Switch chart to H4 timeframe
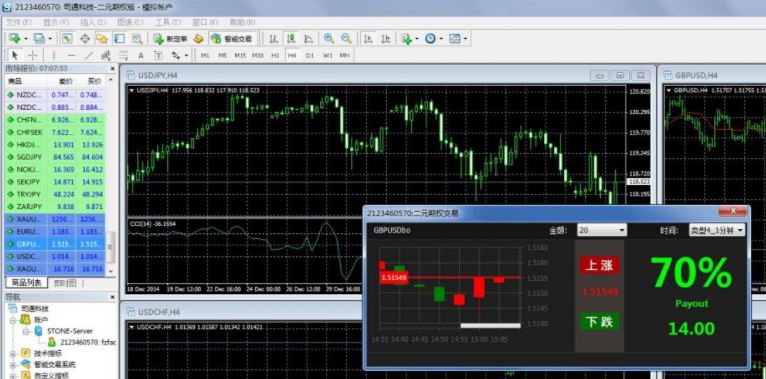 (292, 55)
